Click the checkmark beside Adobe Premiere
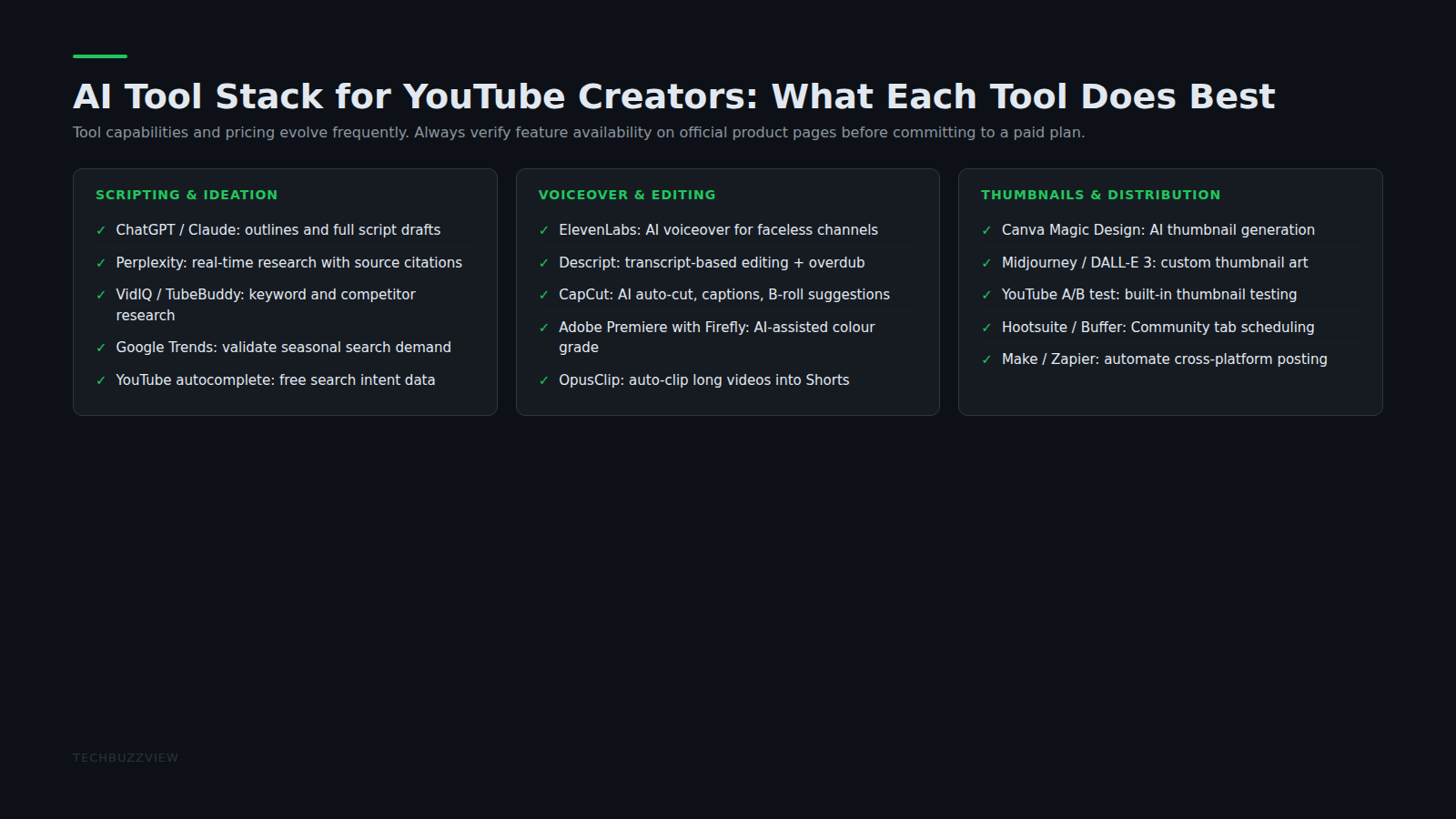The height and width of the screenshot is (819, 1456). (x=544, y=329)
